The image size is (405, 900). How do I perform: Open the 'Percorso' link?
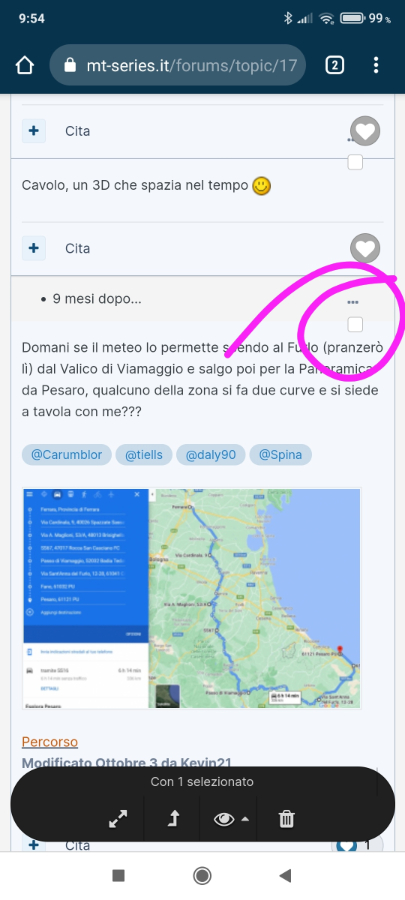pyautogui.click(x=50, y=742)
